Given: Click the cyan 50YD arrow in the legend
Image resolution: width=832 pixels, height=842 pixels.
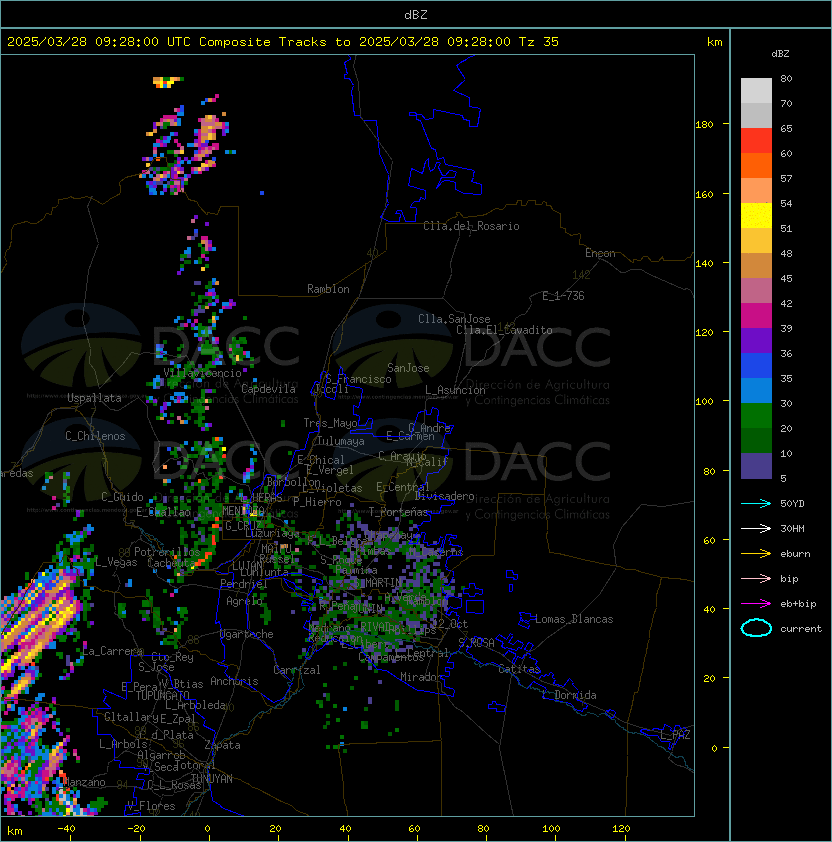Looking at the screenshot, I should 756,504.
